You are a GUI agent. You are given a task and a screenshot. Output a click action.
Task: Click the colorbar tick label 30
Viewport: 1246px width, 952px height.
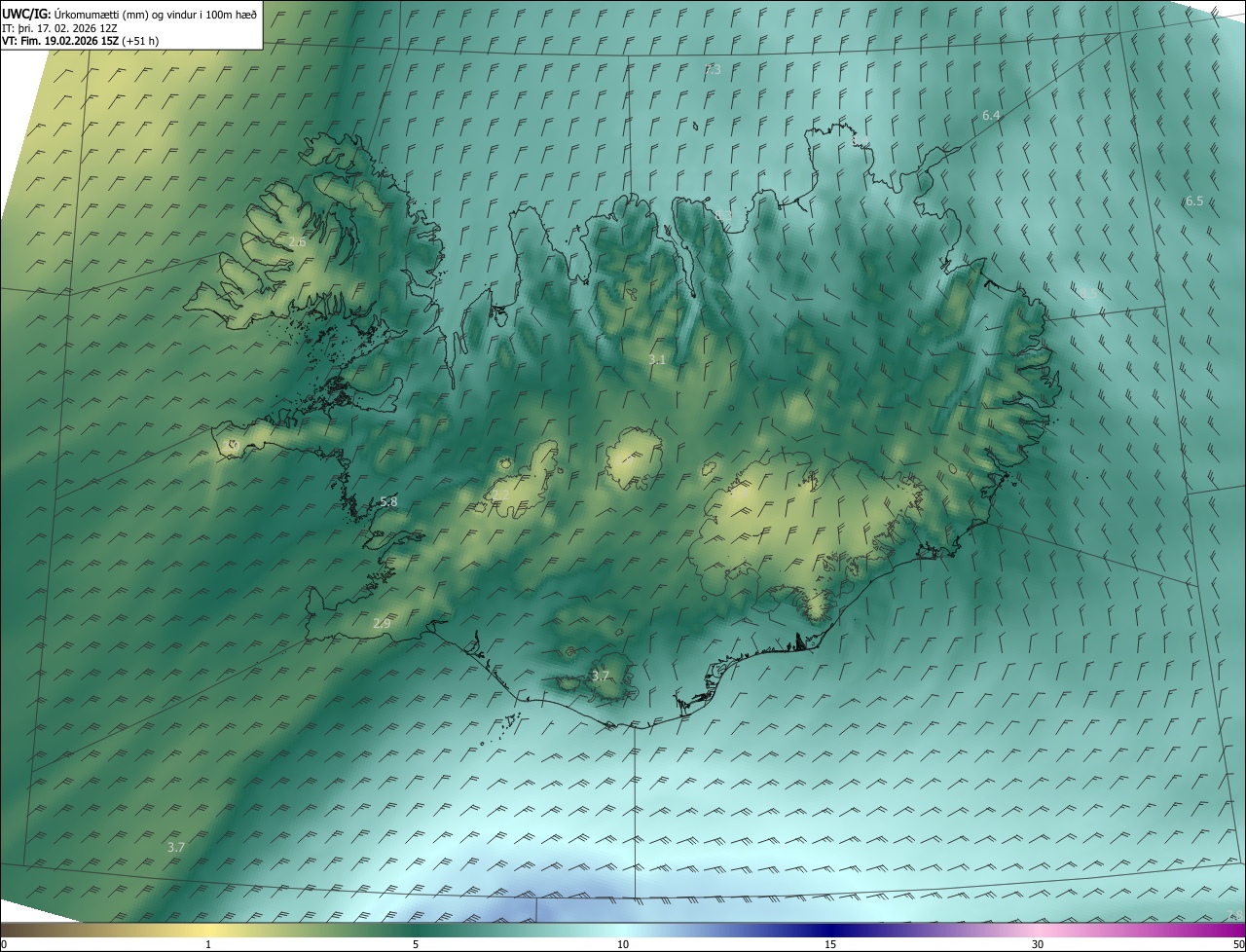click(x=1038, y=944)
